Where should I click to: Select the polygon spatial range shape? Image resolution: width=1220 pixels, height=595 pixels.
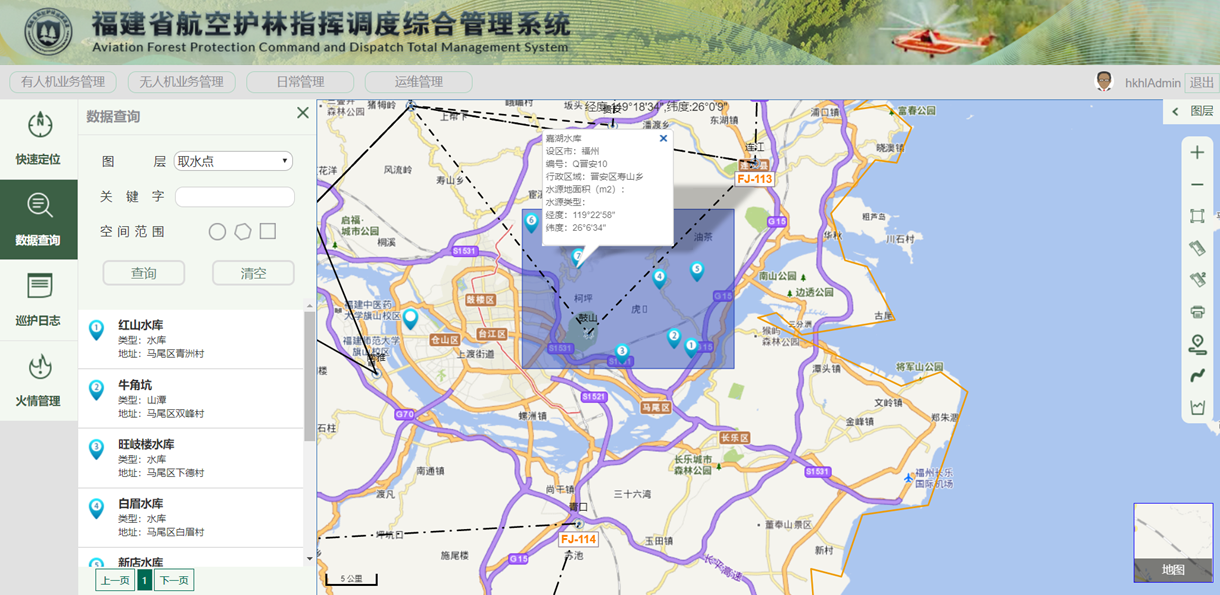pos(243,232)
